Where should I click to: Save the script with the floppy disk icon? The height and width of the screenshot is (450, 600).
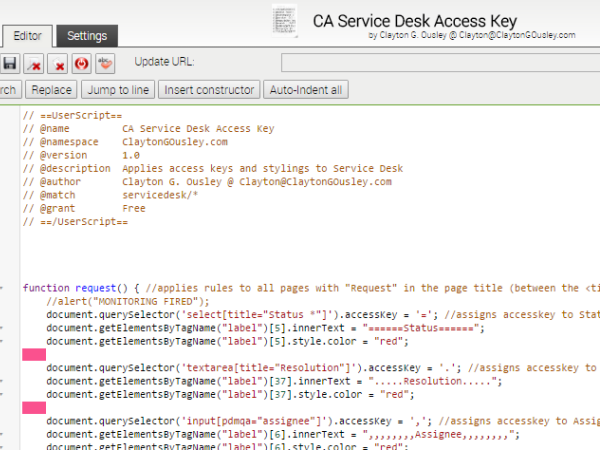point(9,63)
